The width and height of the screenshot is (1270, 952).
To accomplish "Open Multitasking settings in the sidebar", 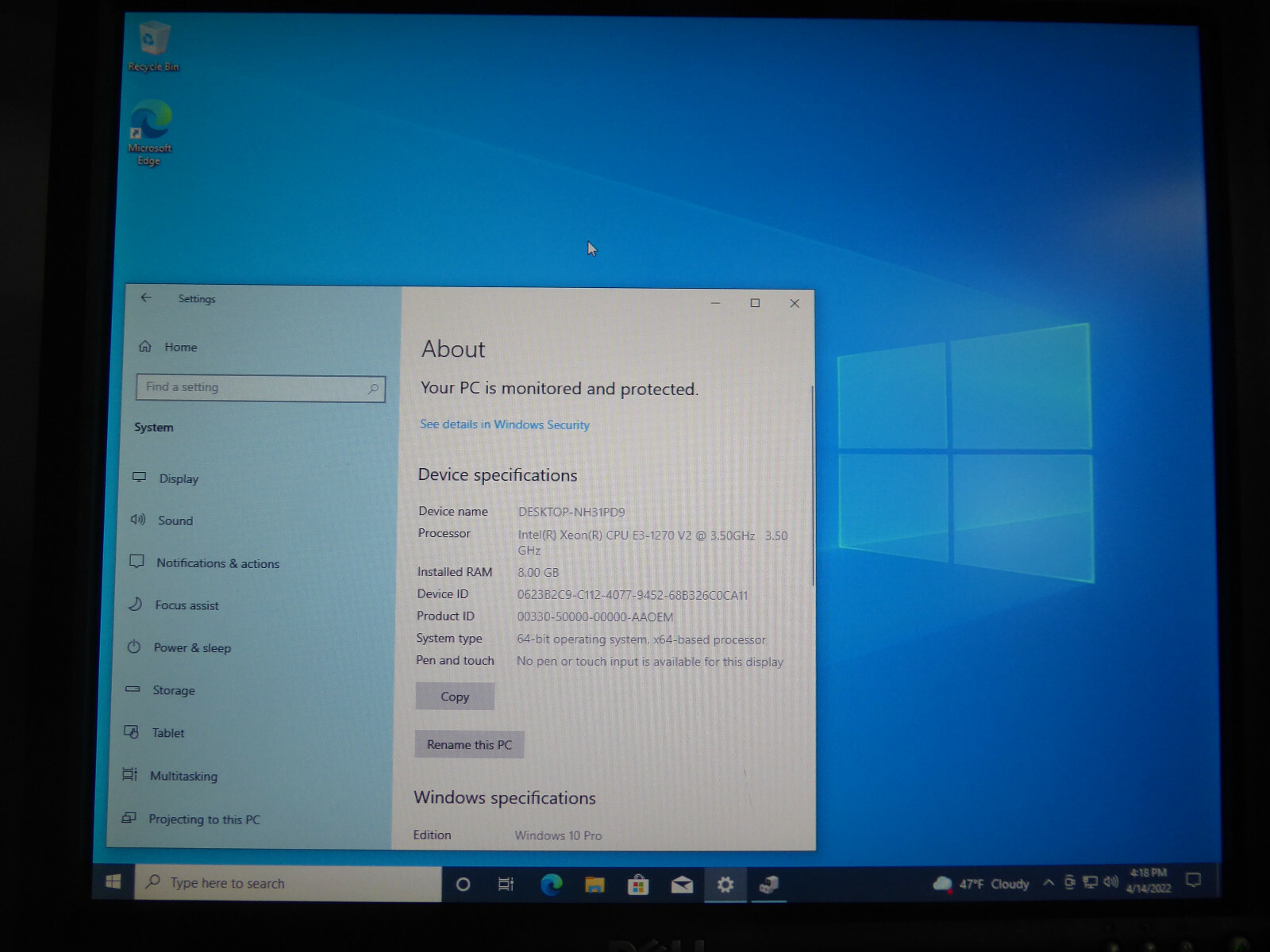I will point(170,775).
